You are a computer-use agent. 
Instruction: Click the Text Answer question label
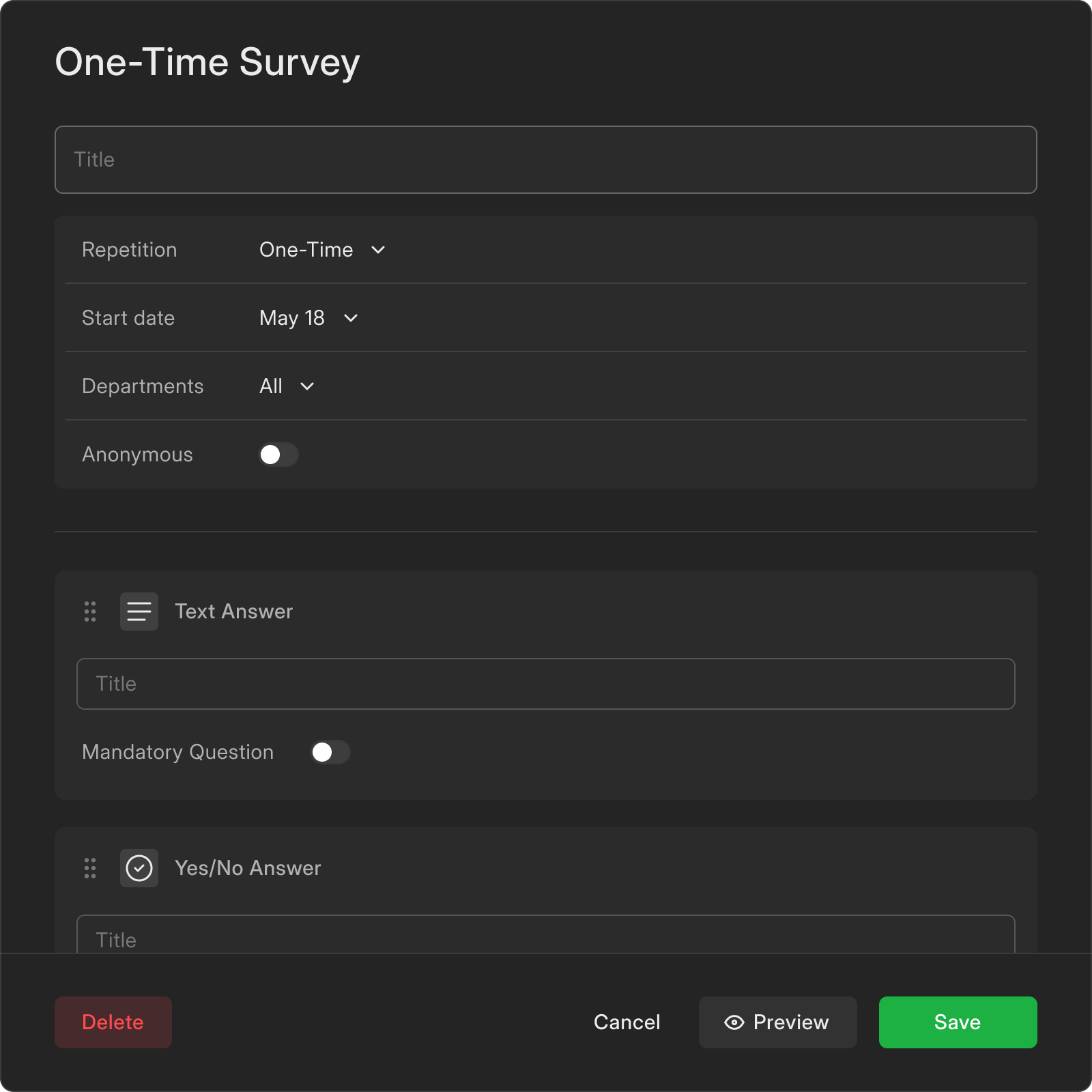point(233,612)
